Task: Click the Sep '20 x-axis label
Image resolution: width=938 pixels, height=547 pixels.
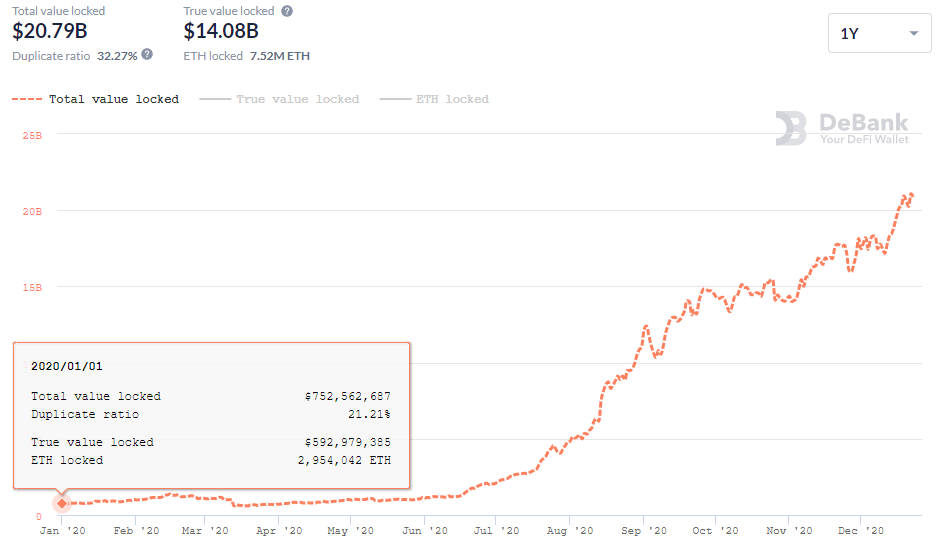Action: pos(642,531)
